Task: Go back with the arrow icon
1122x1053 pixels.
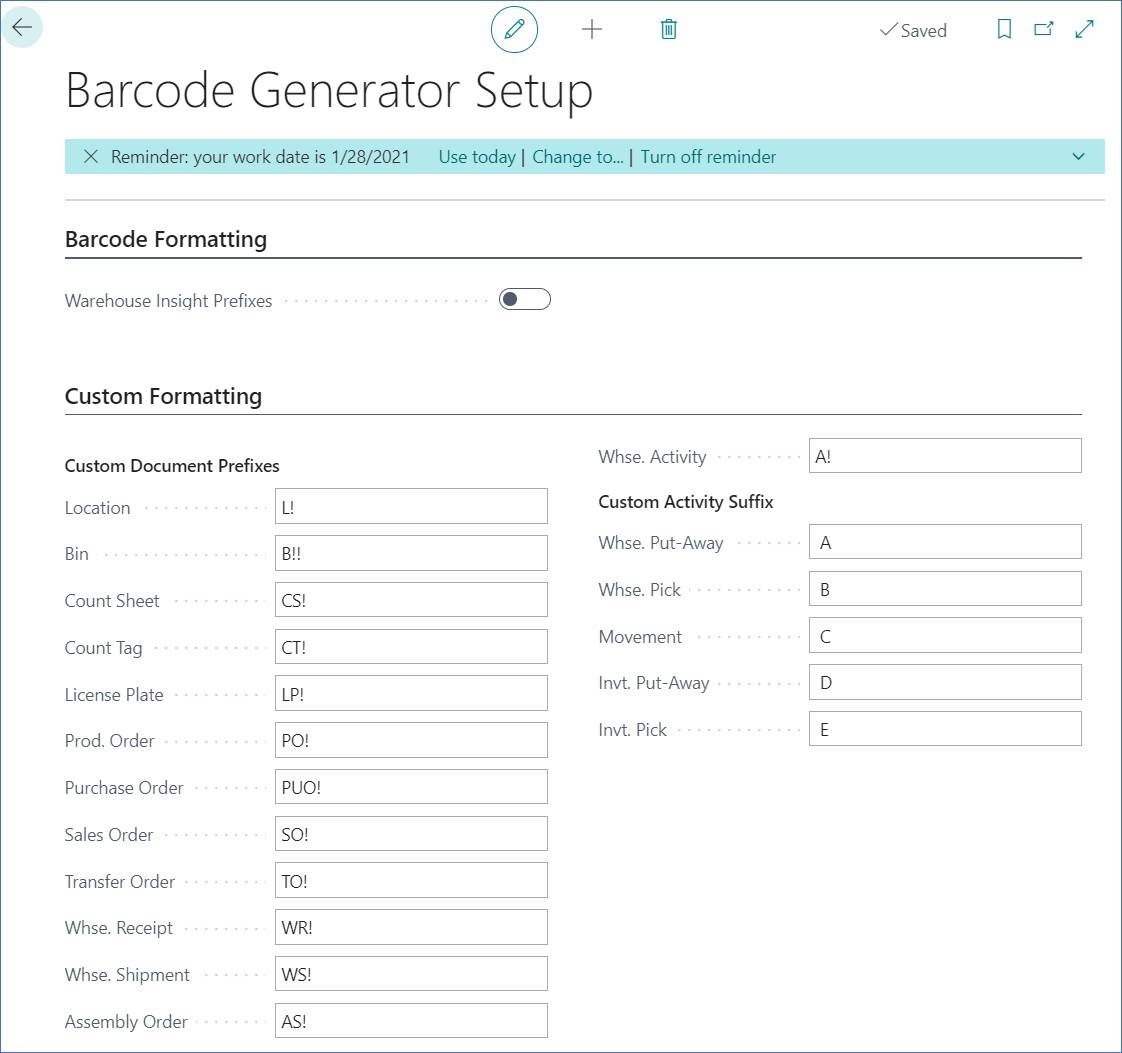Action: 22,28
